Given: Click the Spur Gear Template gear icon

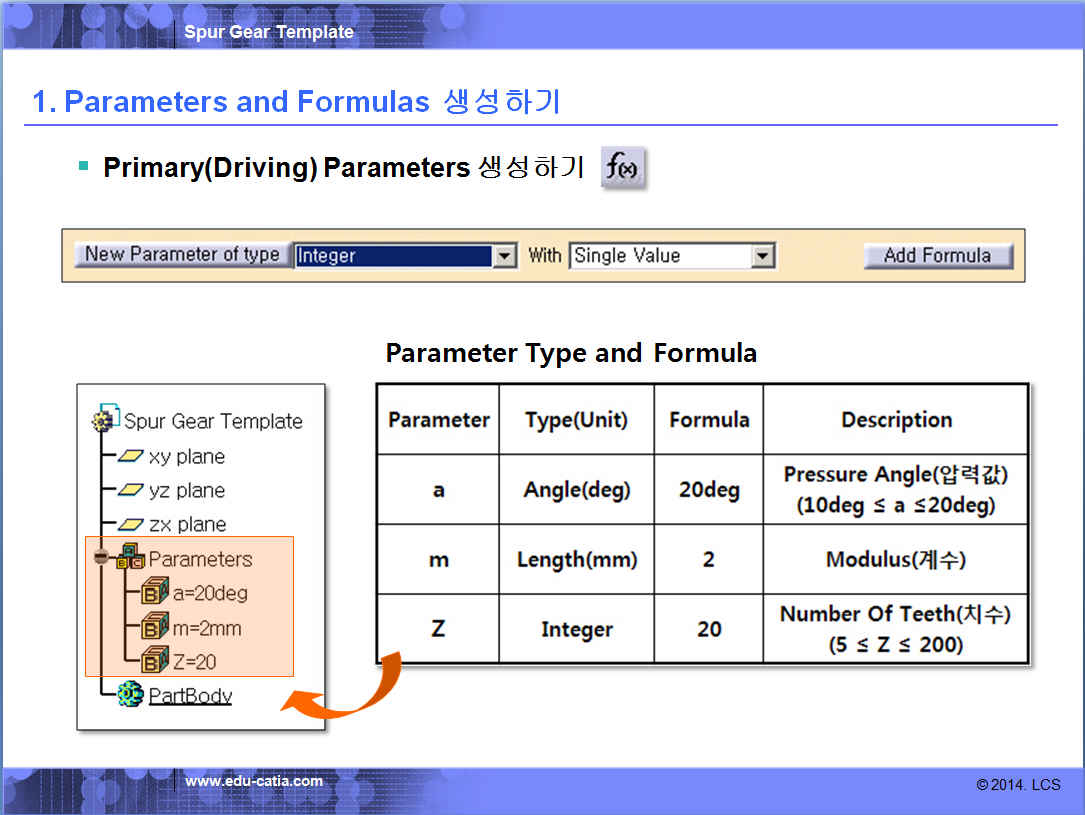Looking at the screenshot, I should (x=105, y=420).
